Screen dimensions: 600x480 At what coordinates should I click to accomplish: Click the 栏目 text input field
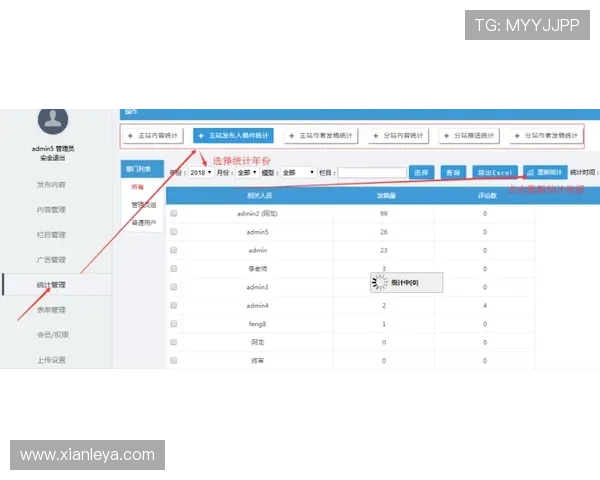pyautogui.click(x=371, y=172)
